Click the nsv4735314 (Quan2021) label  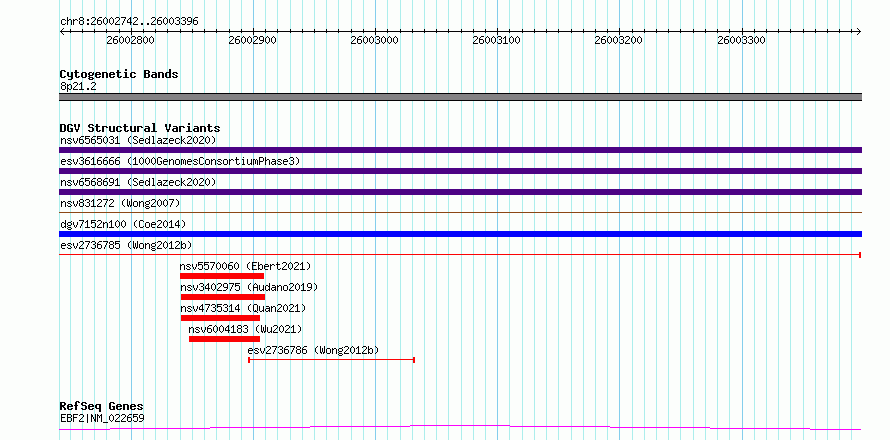[243, 308]
